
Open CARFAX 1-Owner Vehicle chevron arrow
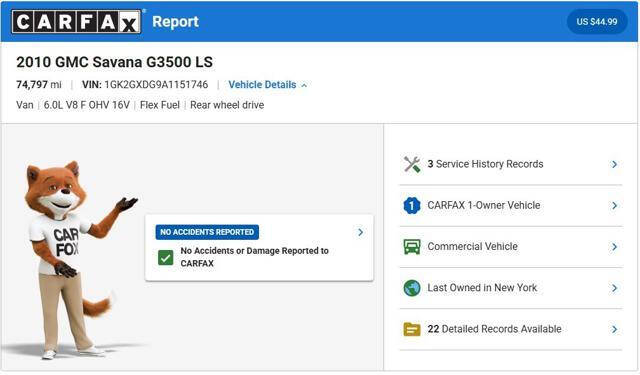[x=614, y=206]
